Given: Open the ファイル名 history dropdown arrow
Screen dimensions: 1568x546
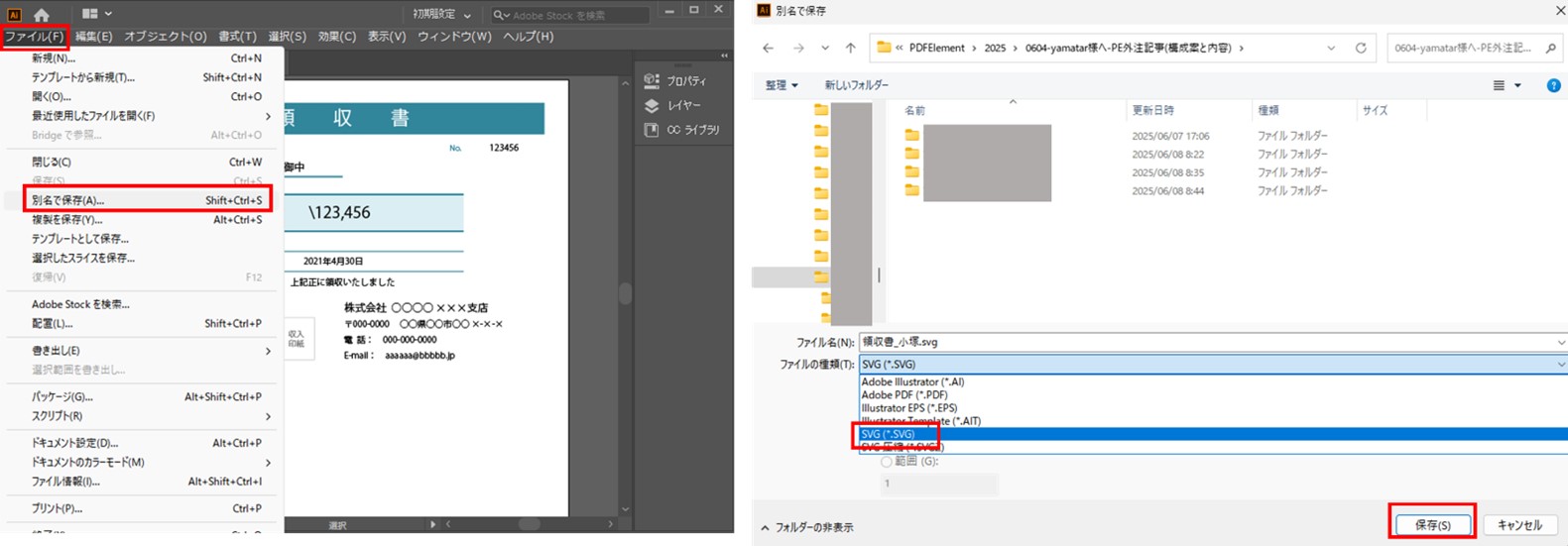Looking at the screenshot, I should point(1560,343).
